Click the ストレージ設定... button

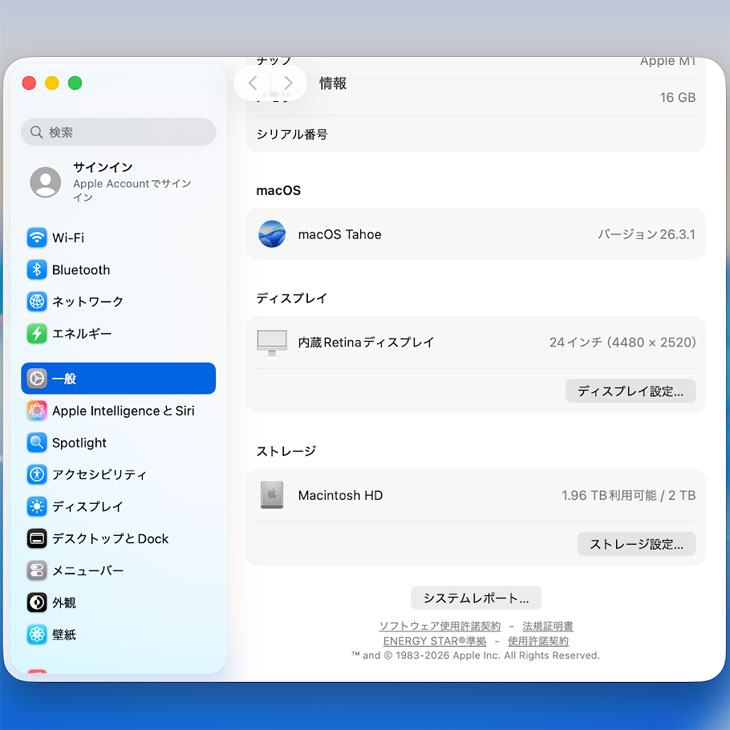[x=636, y=544]
